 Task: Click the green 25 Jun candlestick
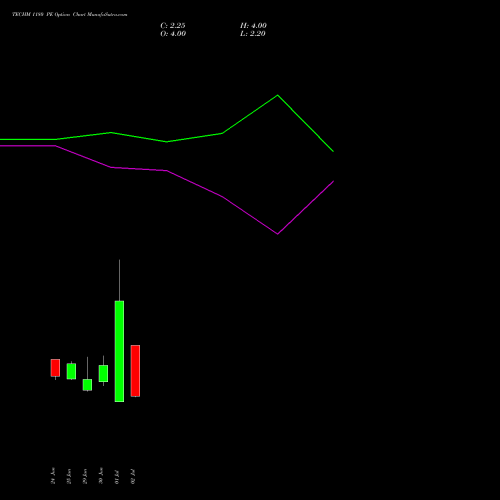point(71,371)
